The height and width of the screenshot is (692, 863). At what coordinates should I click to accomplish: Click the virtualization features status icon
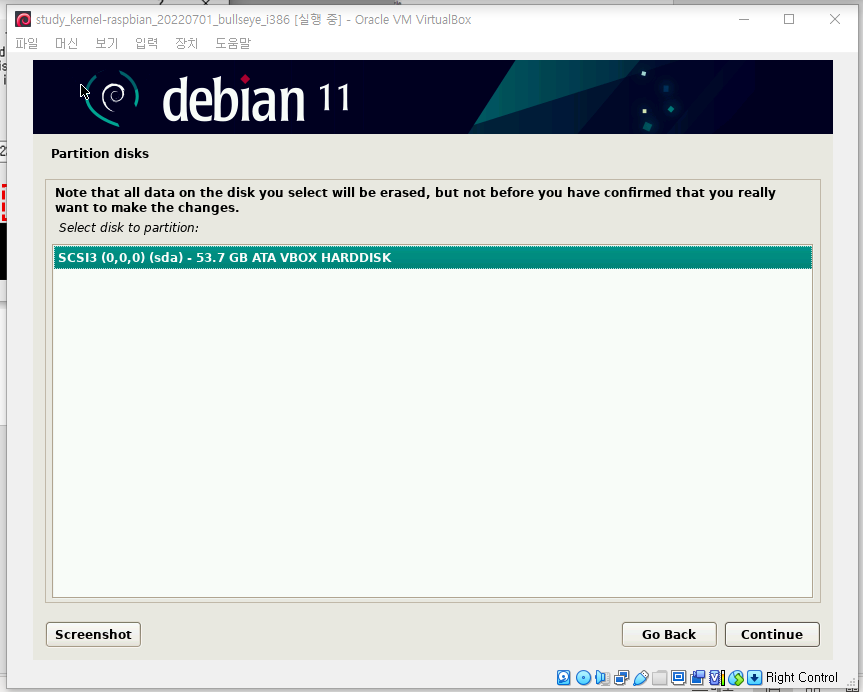click(x=717, y=677)
